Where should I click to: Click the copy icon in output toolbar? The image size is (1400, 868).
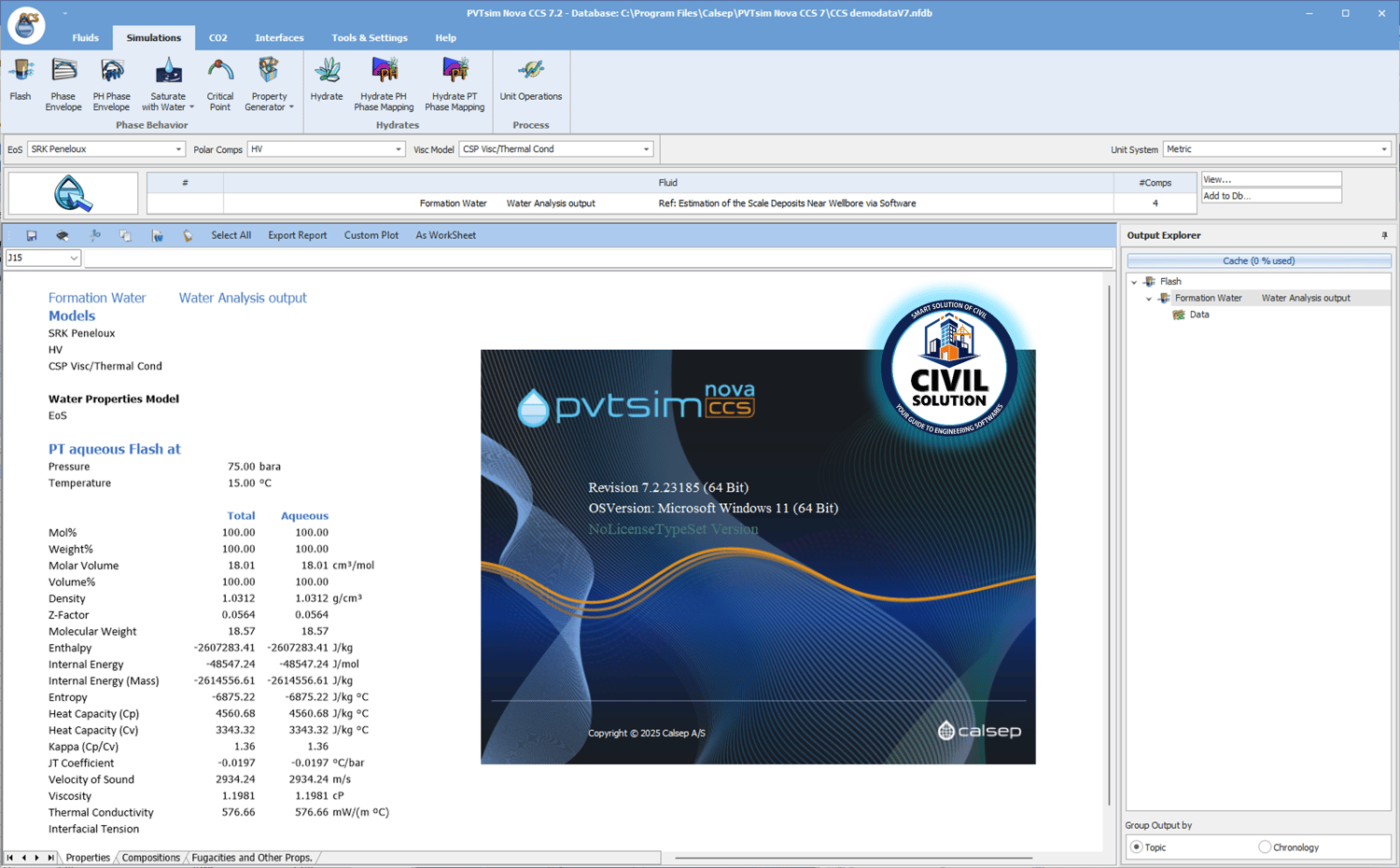125,236
